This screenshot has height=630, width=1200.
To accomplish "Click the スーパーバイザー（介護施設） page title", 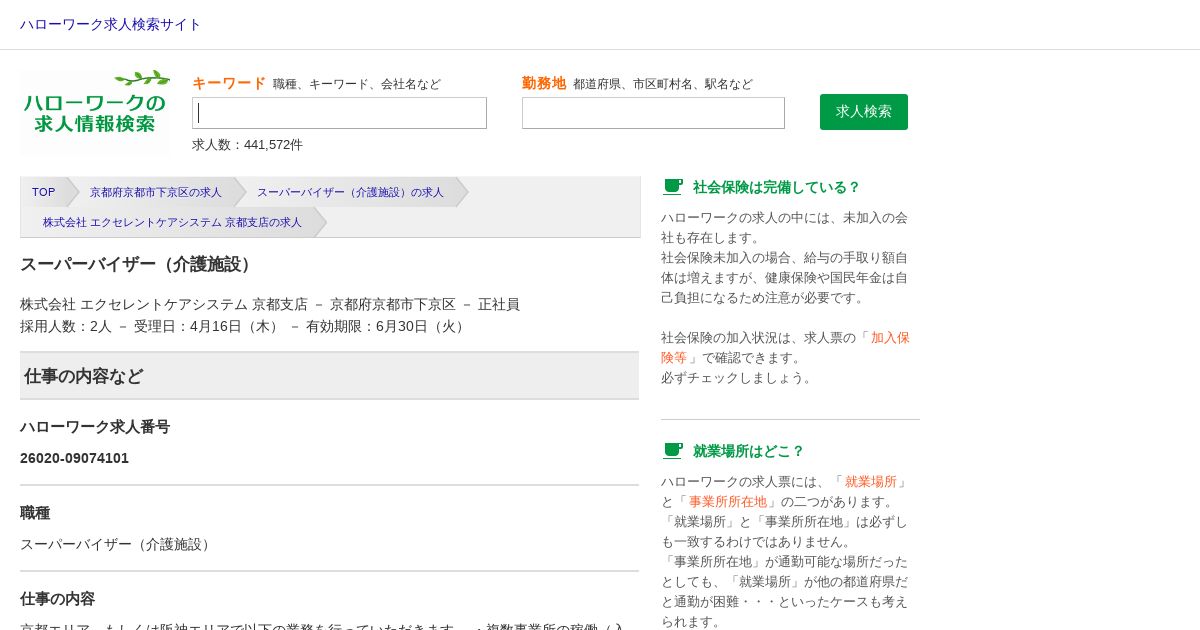I will pyautogui.click(x=138, y=264).
